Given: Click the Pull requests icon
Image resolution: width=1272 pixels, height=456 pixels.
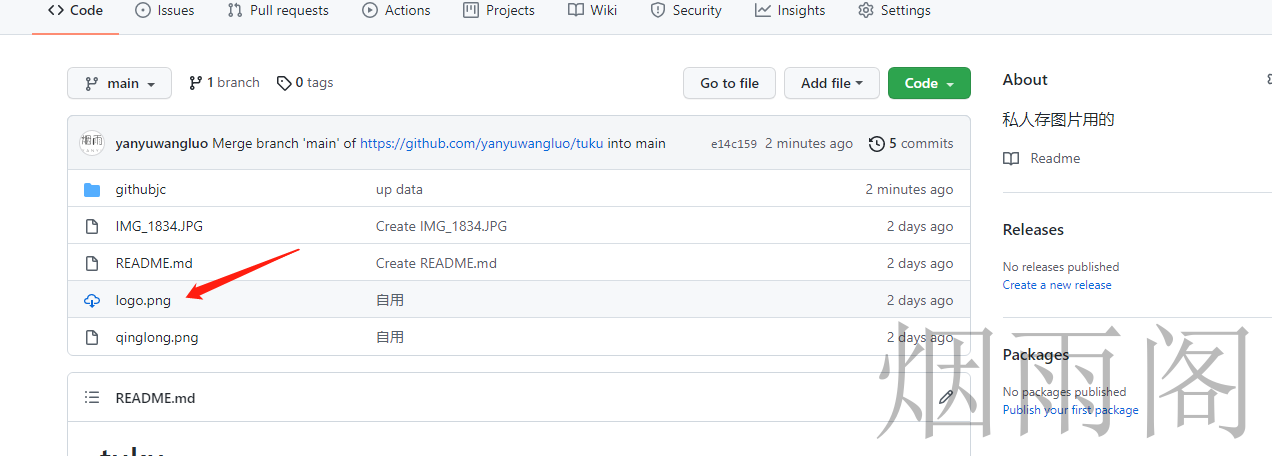Looking at the screenshot, I should click(x=235, y=10).
